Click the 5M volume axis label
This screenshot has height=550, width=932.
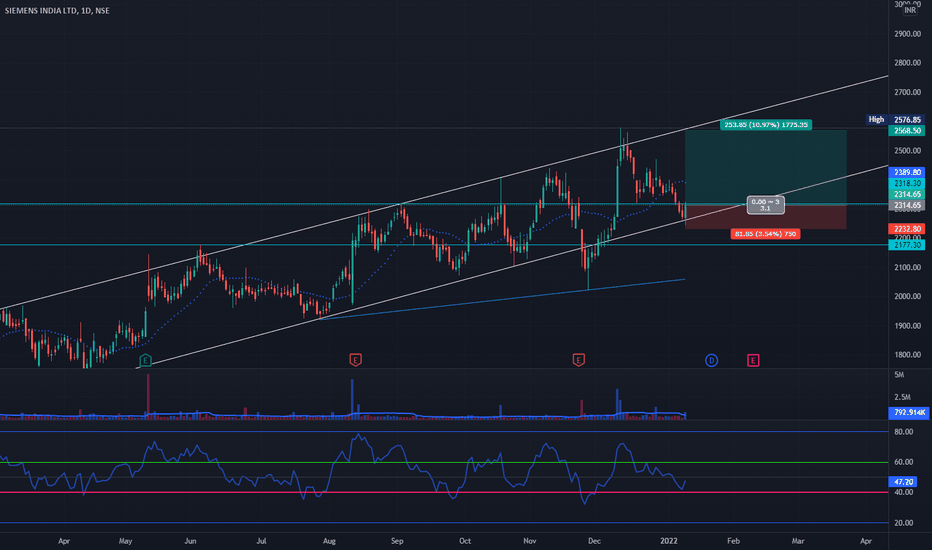coord(899,375)
